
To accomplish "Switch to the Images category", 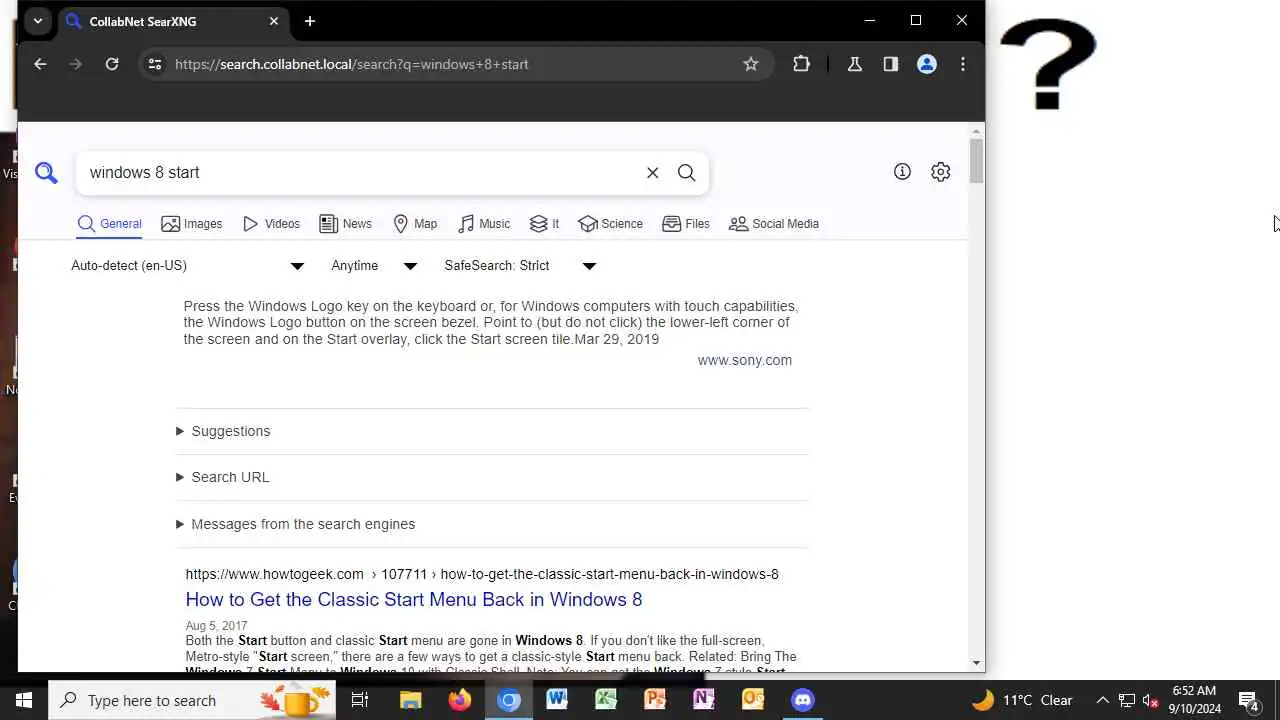I will pyautogui.click(x=192, y=224).
